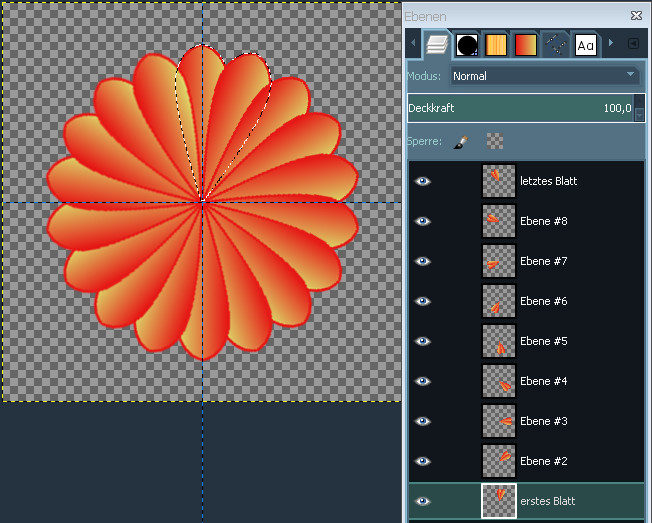Open the dock tab configuration menu
The height and width of the screenshot is (523, 652).
tap(633, 44)
